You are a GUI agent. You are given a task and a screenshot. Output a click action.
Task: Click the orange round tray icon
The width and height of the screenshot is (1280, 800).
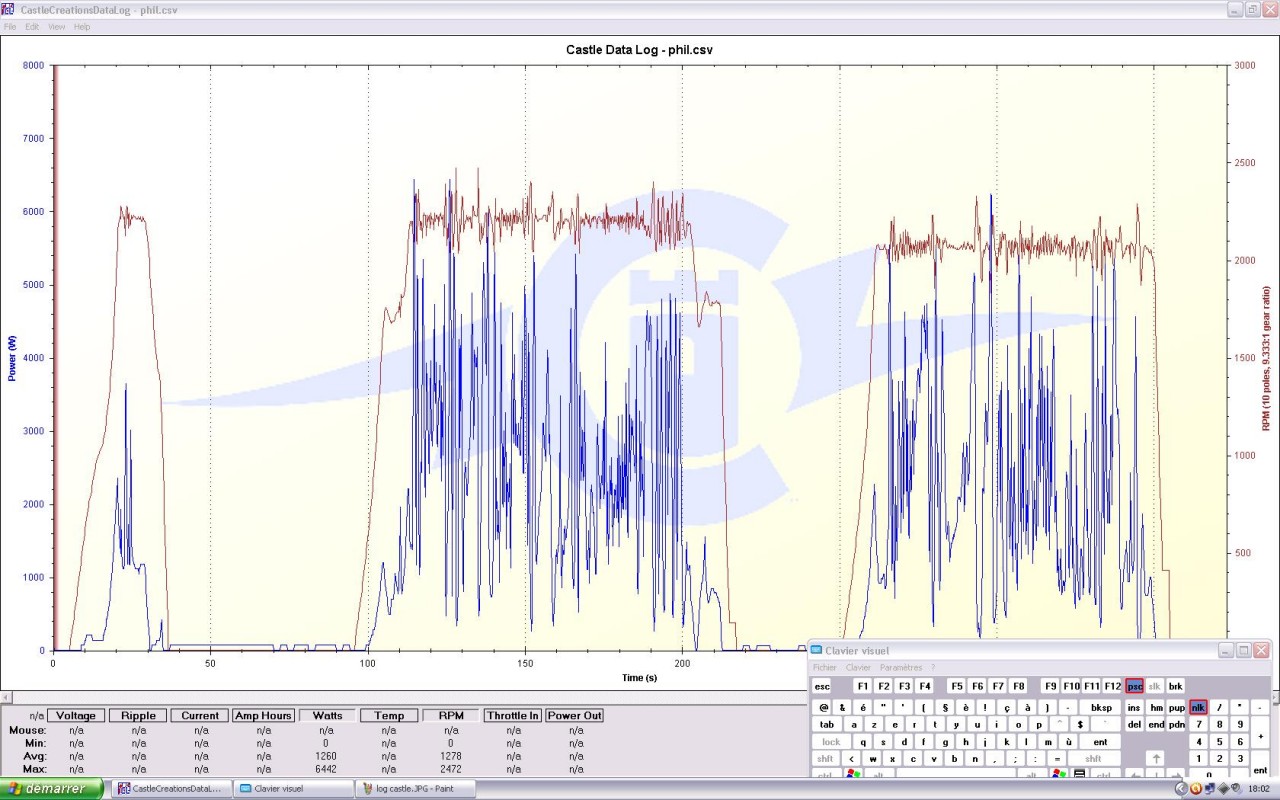(x=1195, y=789)
